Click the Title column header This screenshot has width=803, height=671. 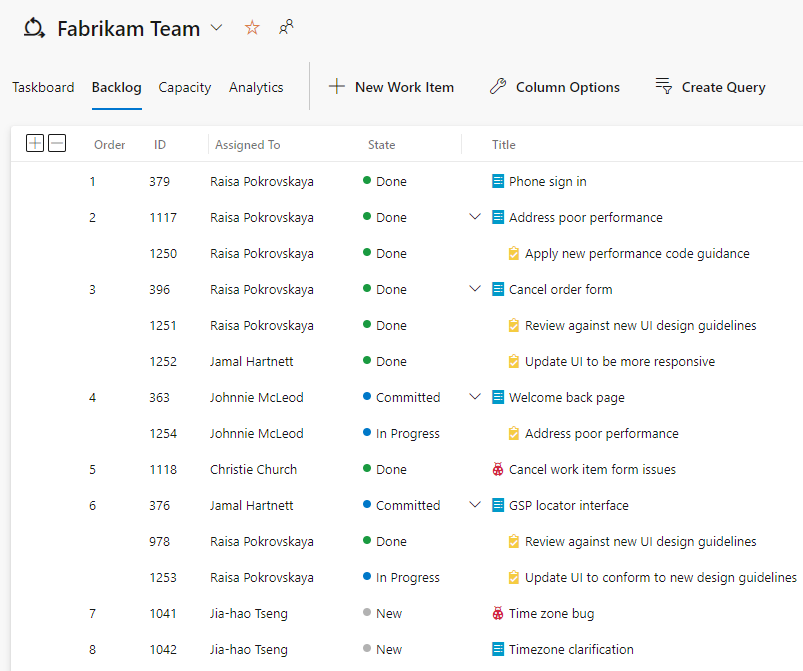pos(504,145)
